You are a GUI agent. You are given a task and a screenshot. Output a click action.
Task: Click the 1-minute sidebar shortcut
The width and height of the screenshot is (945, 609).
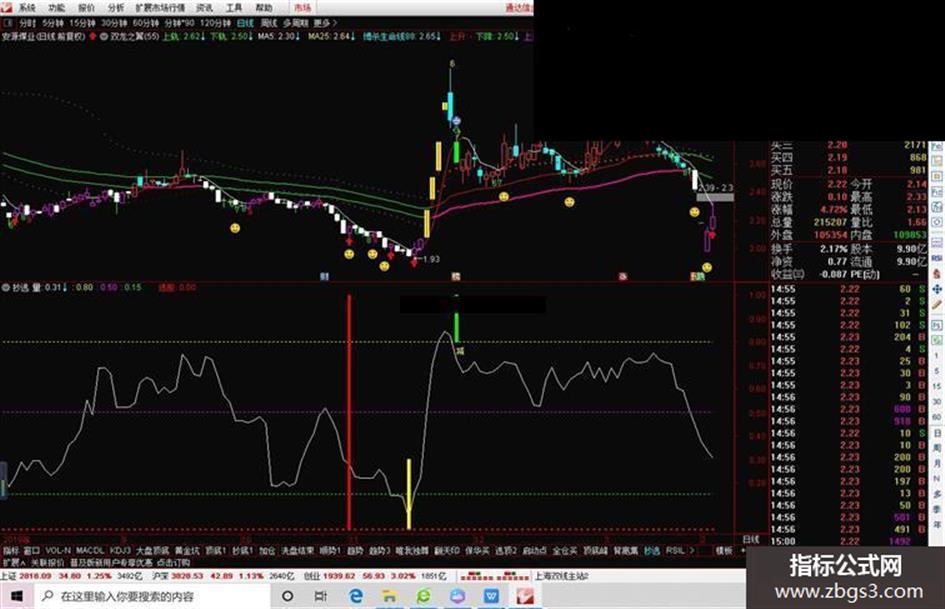click(937, 356)
